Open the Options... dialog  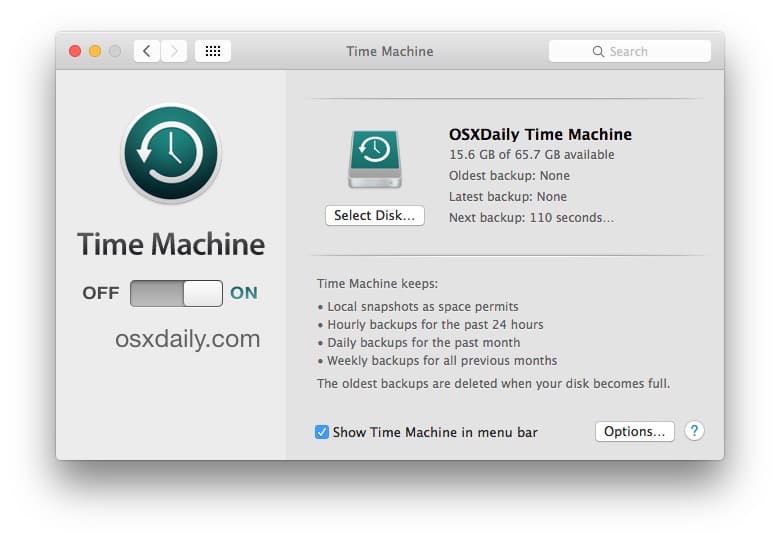click(635, 432)
